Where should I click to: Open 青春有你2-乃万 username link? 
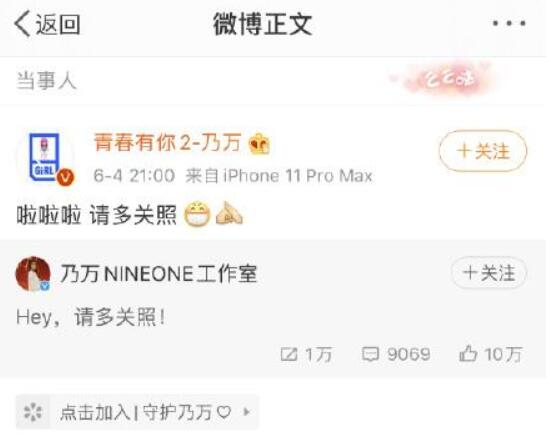pos(167,142)
